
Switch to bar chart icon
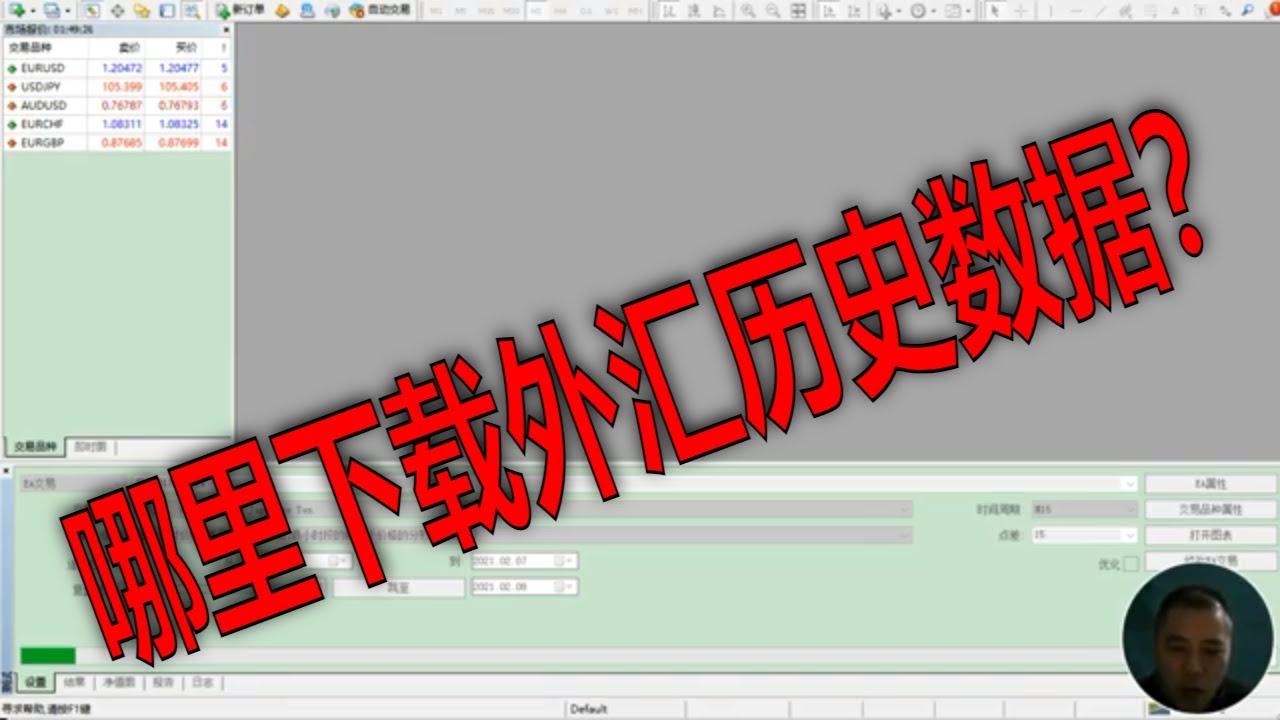pyautogui.click(x=669, y=10)
